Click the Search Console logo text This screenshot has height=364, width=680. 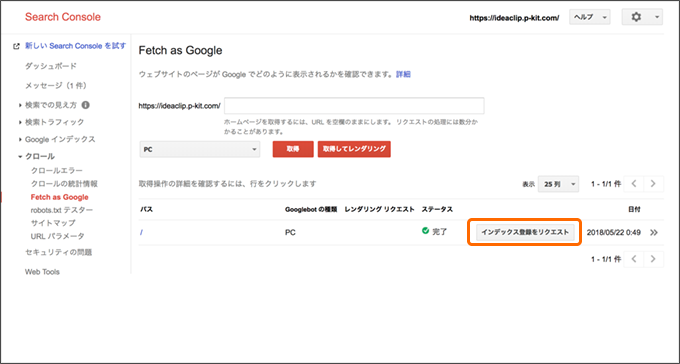(x=62, y=17)
